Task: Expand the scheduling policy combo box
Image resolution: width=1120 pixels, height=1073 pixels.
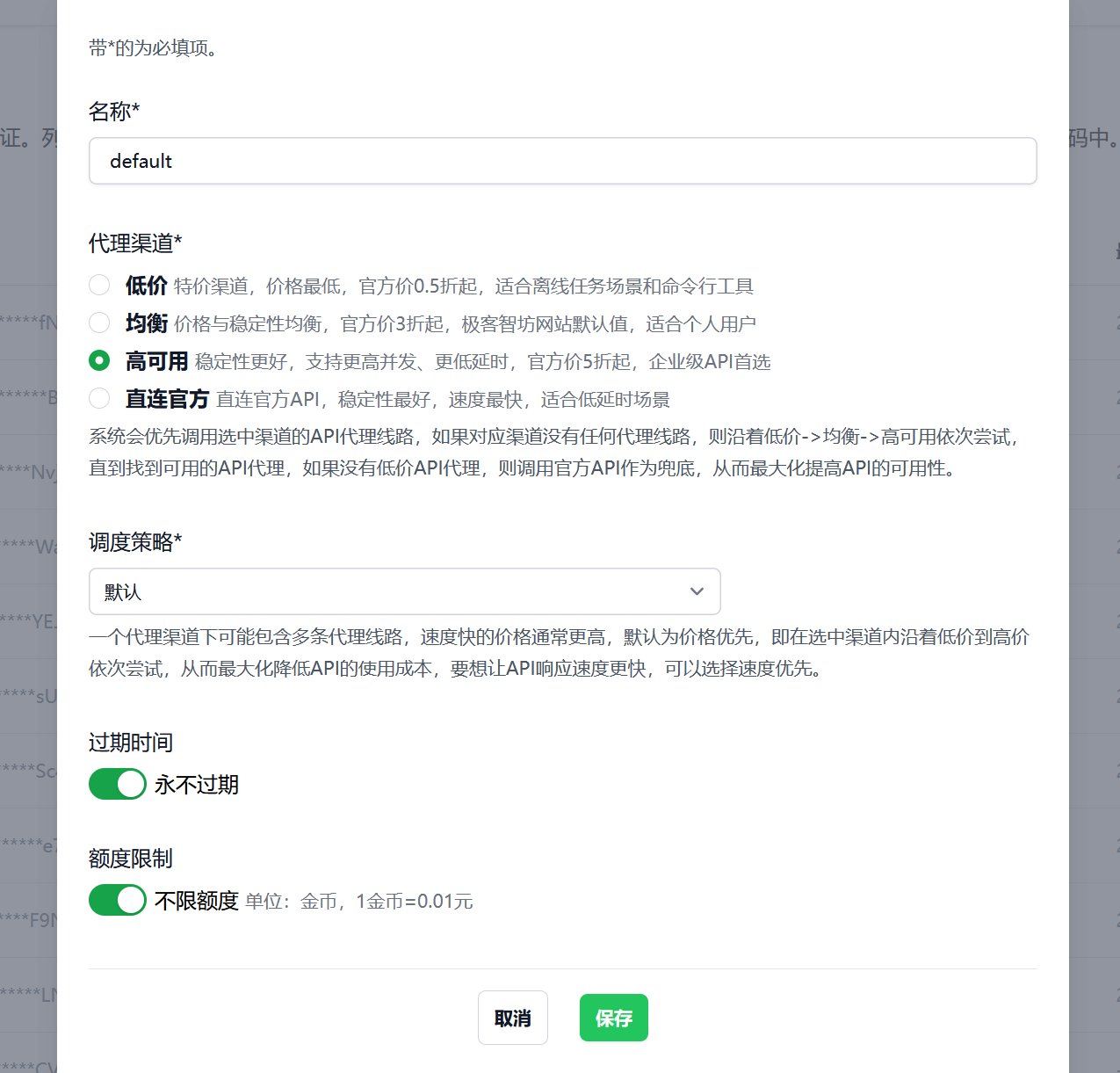Action: click(404, 591)
